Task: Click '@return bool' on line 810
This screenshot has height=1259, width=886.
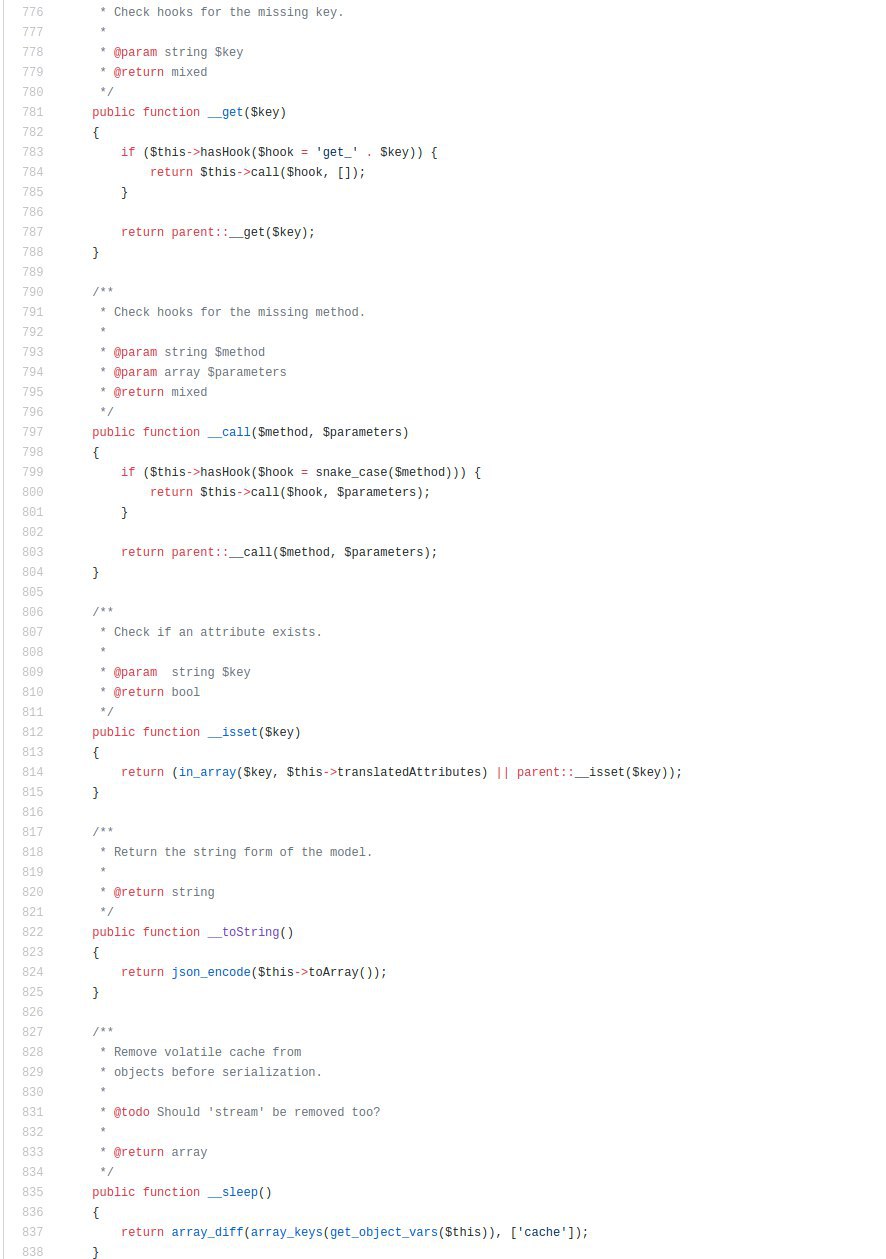Action: click(x=157, y=692)
